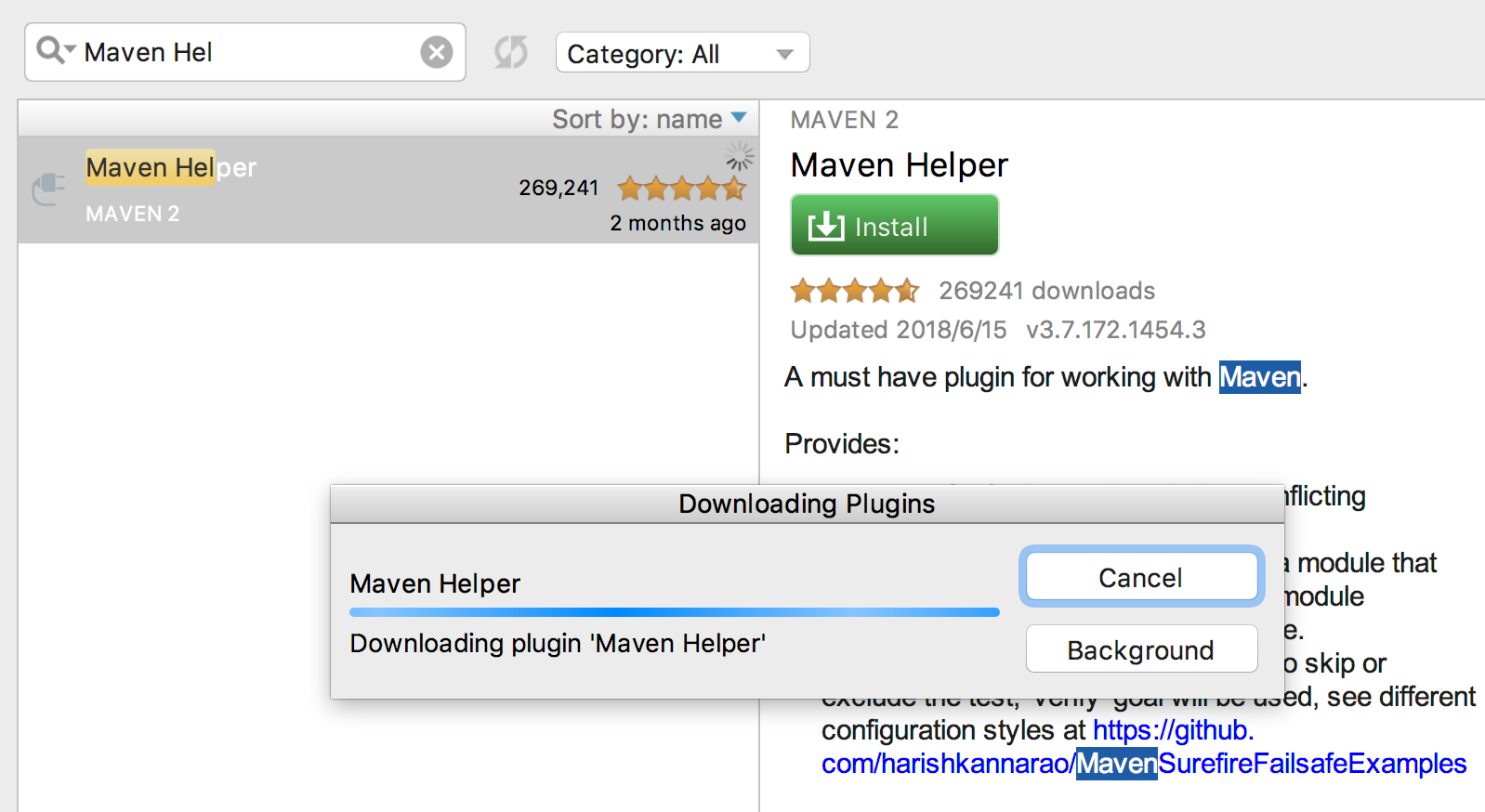Open the Sort by: name dropdown
The height and width of the screenshot is (812, 1485).
pyautogui.click(x=649, y=119)
